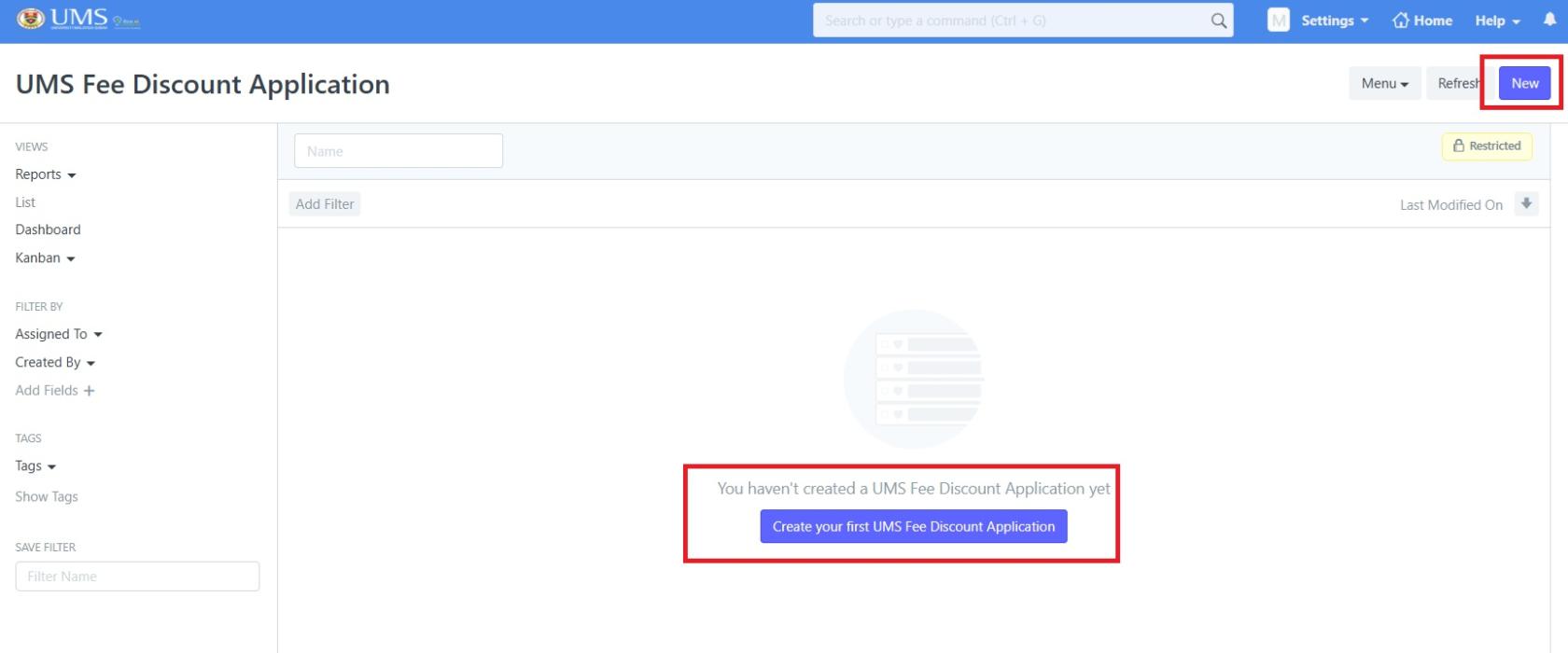Click the plus icon beside Add Fields
This screenshot has height=653, width=1568.
[90, 391]
